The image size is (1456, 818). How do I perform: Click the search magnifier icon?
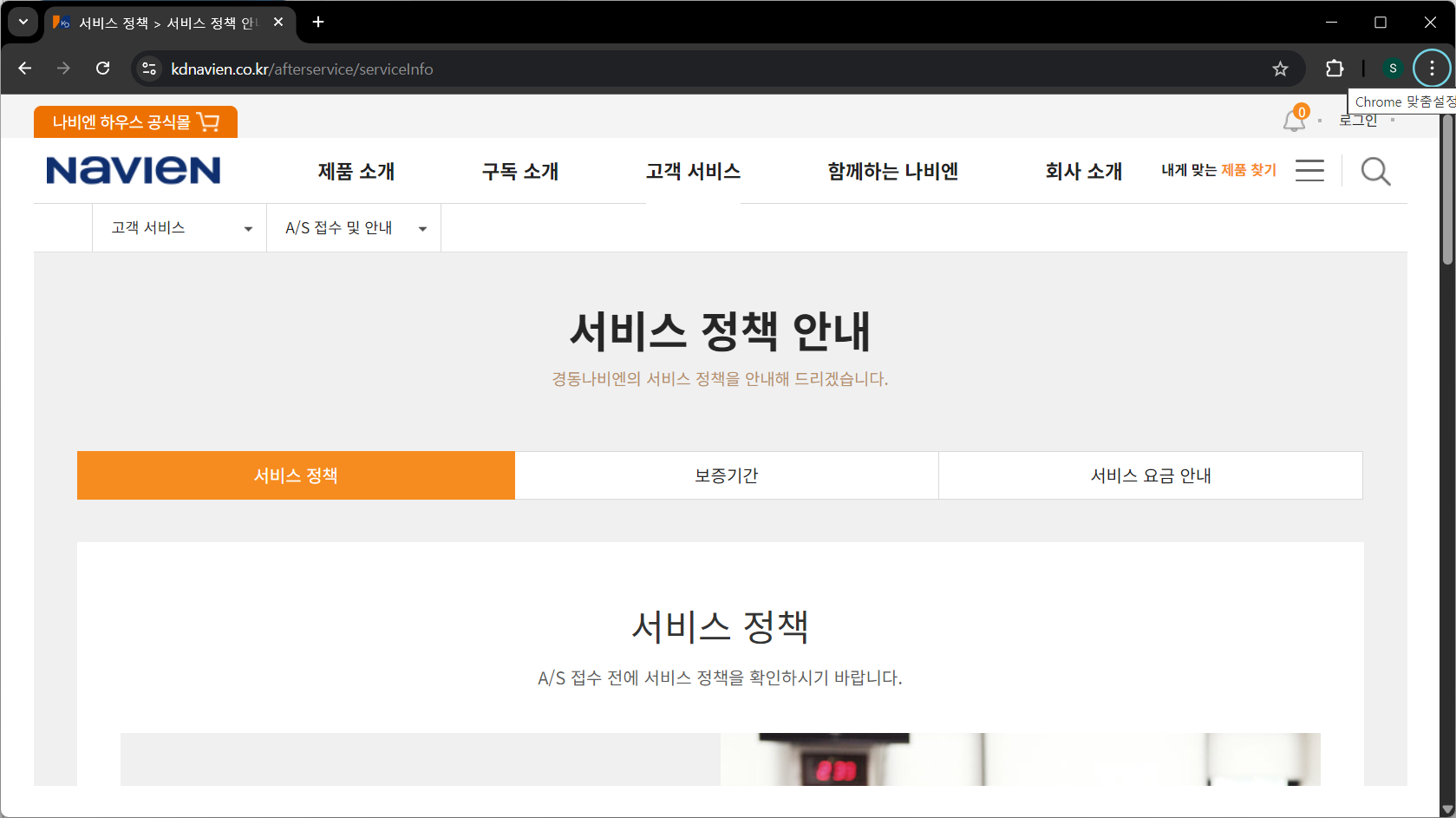[1375, 172]
